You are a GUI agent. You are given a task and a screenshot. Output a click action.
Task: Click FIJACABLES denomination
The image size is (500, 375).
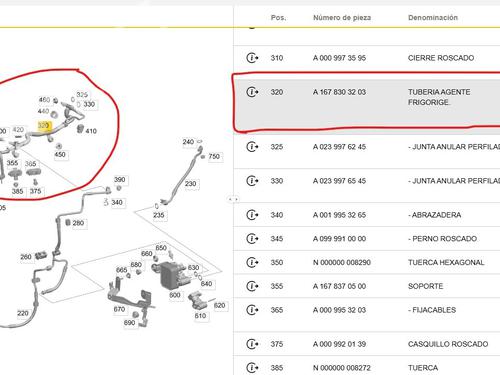click(432, 310)
